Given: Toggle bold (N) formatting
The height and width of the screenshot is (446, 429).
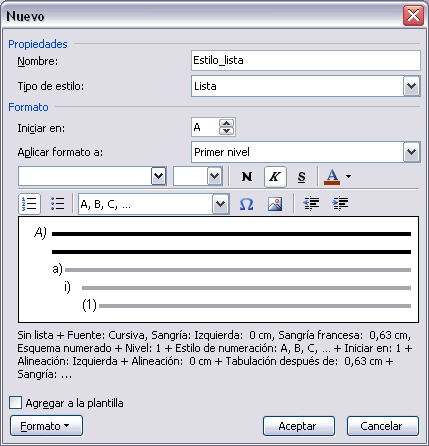Looking at the screenshot, I should (x=247, y=176).
